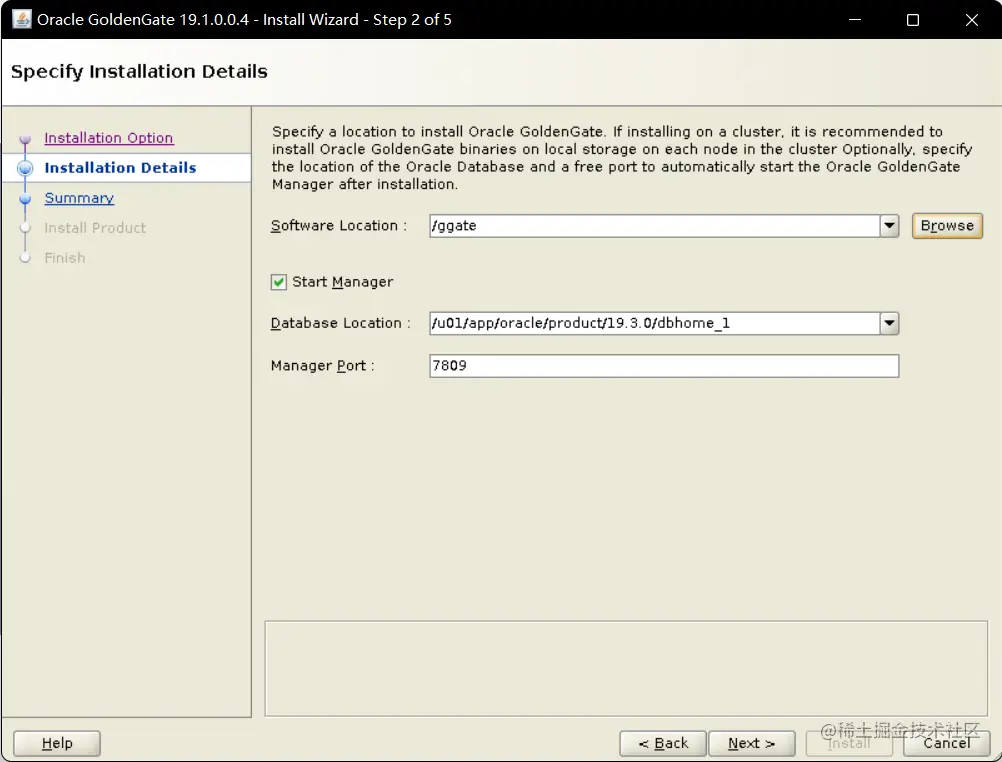Click the Help button
The image size is (1002, 762).
click(x=57, y=743)
